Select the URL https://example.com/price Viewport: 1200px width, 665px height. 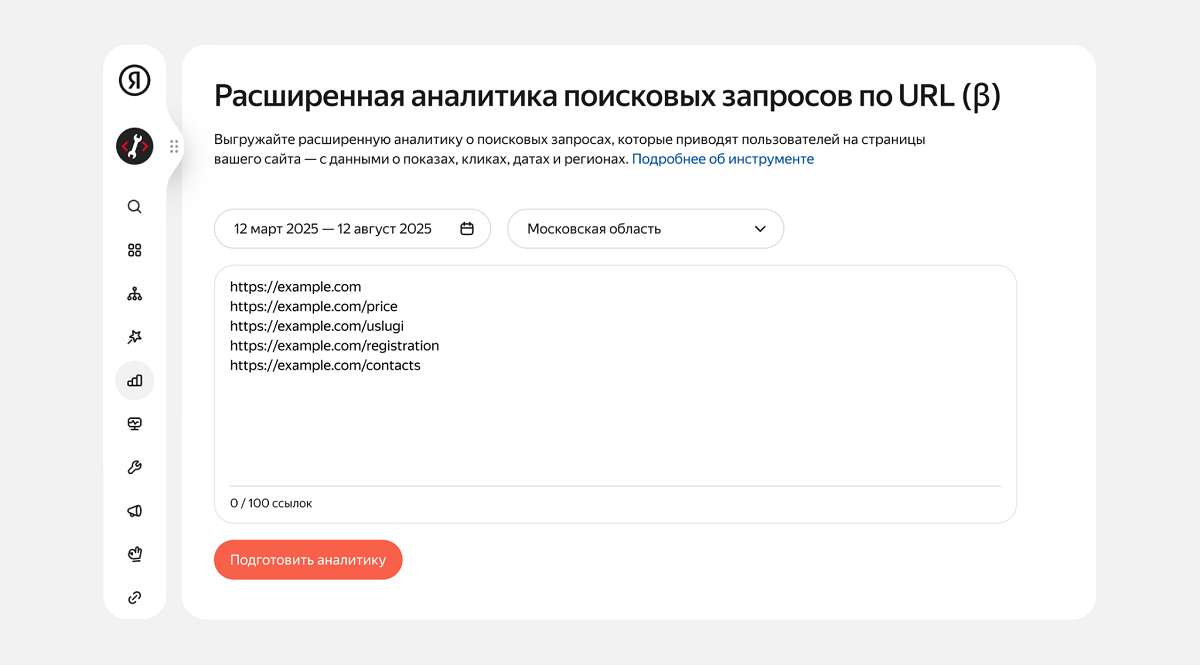(313, 306)
